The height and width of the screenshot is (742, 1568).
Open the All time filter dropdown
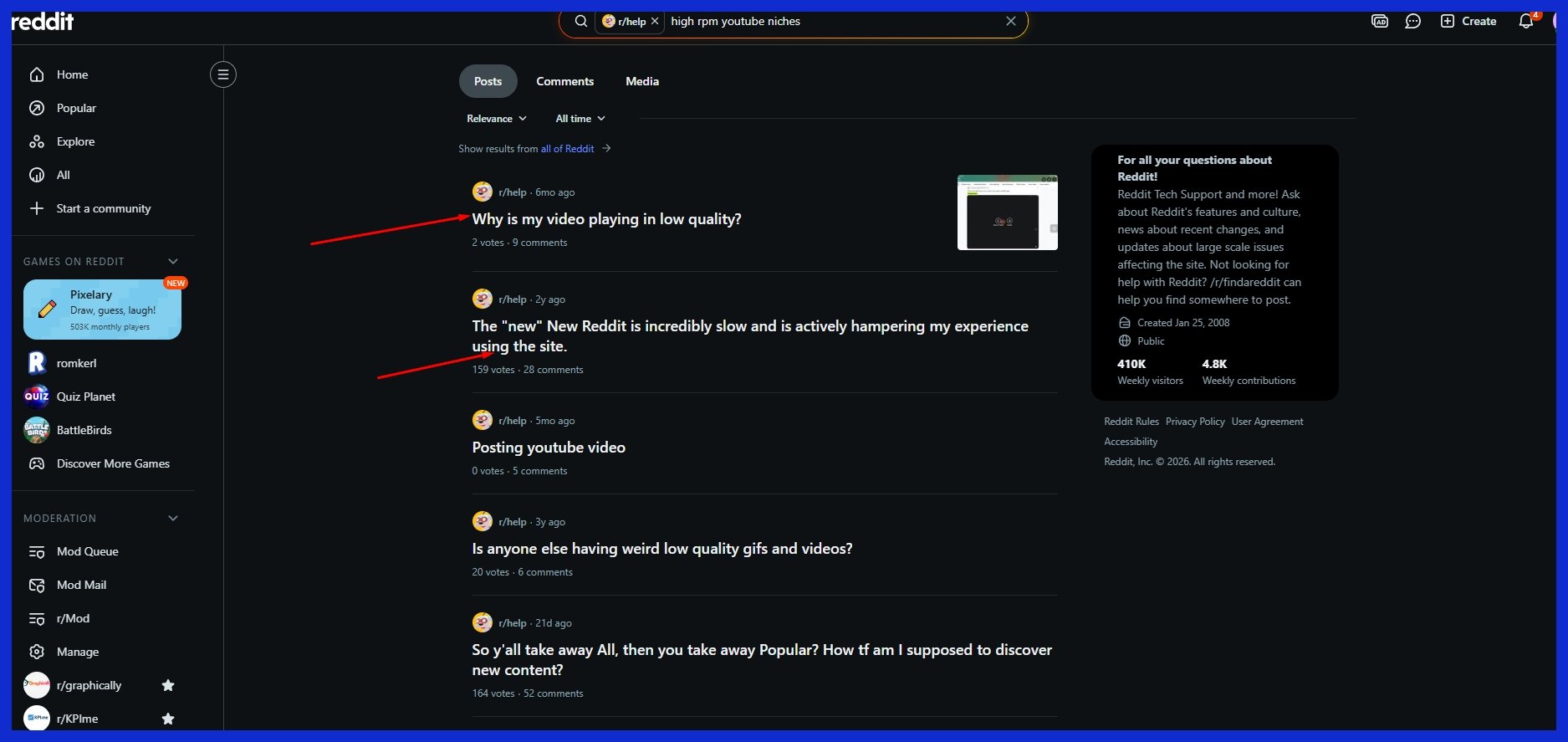click(580, 119)
